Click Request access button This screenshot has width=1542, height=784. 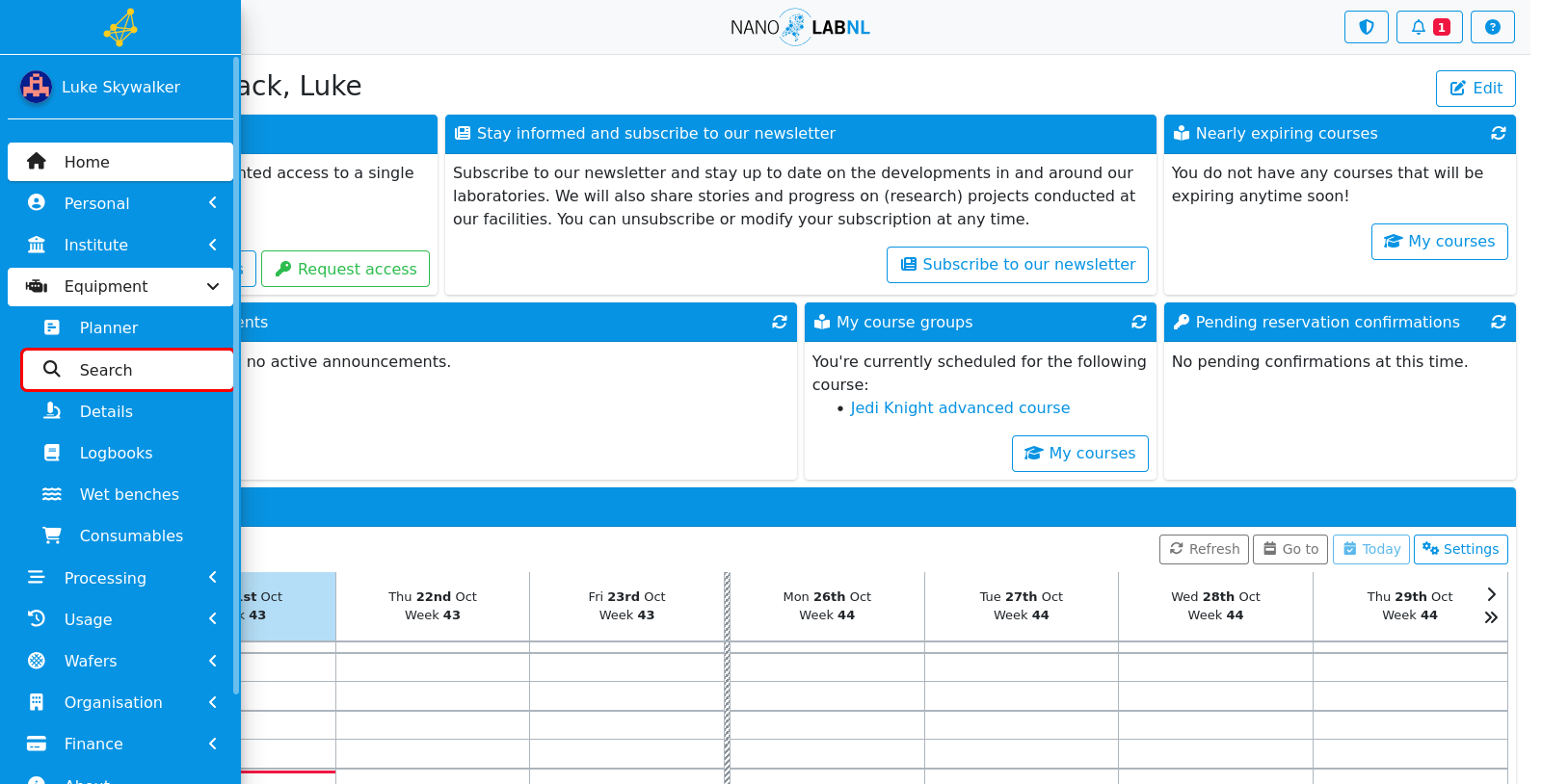point(345,269)
